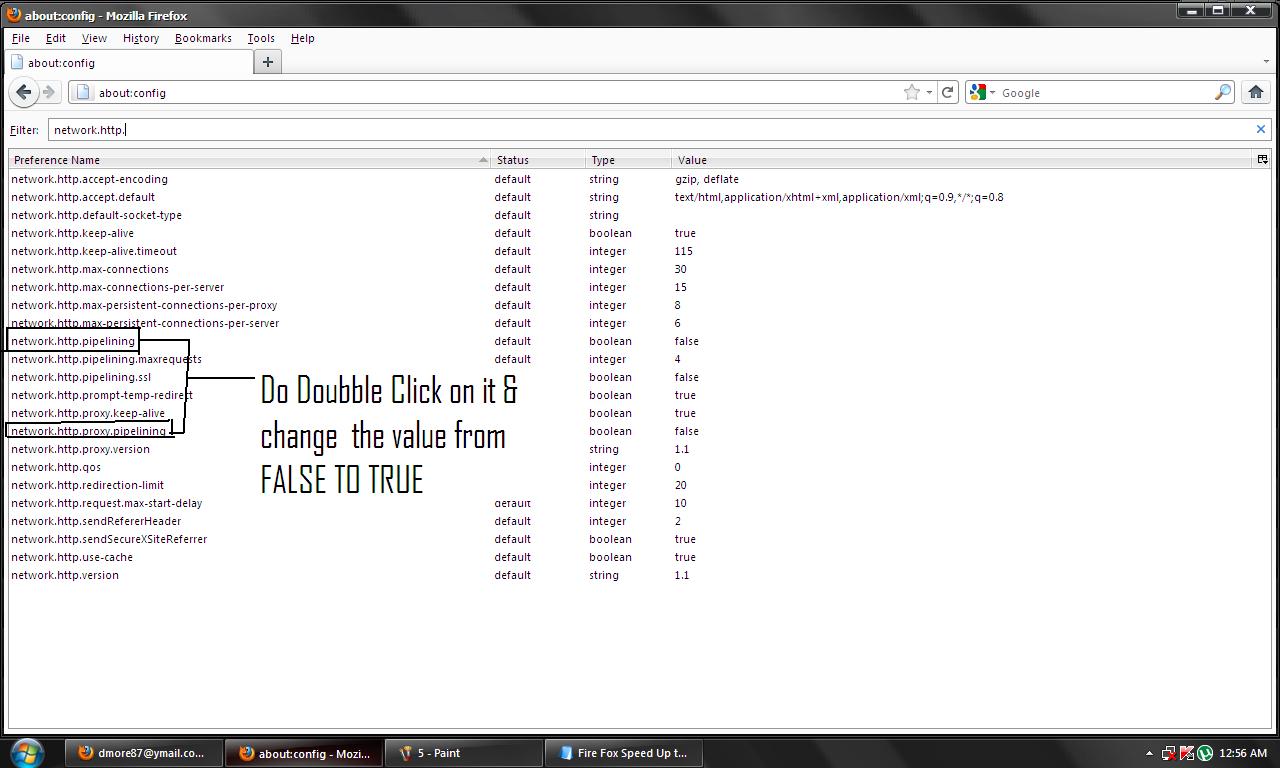Select network.http.accept-encoding row
Viewport: 1280px width, 768px height.
click(640, 179)
